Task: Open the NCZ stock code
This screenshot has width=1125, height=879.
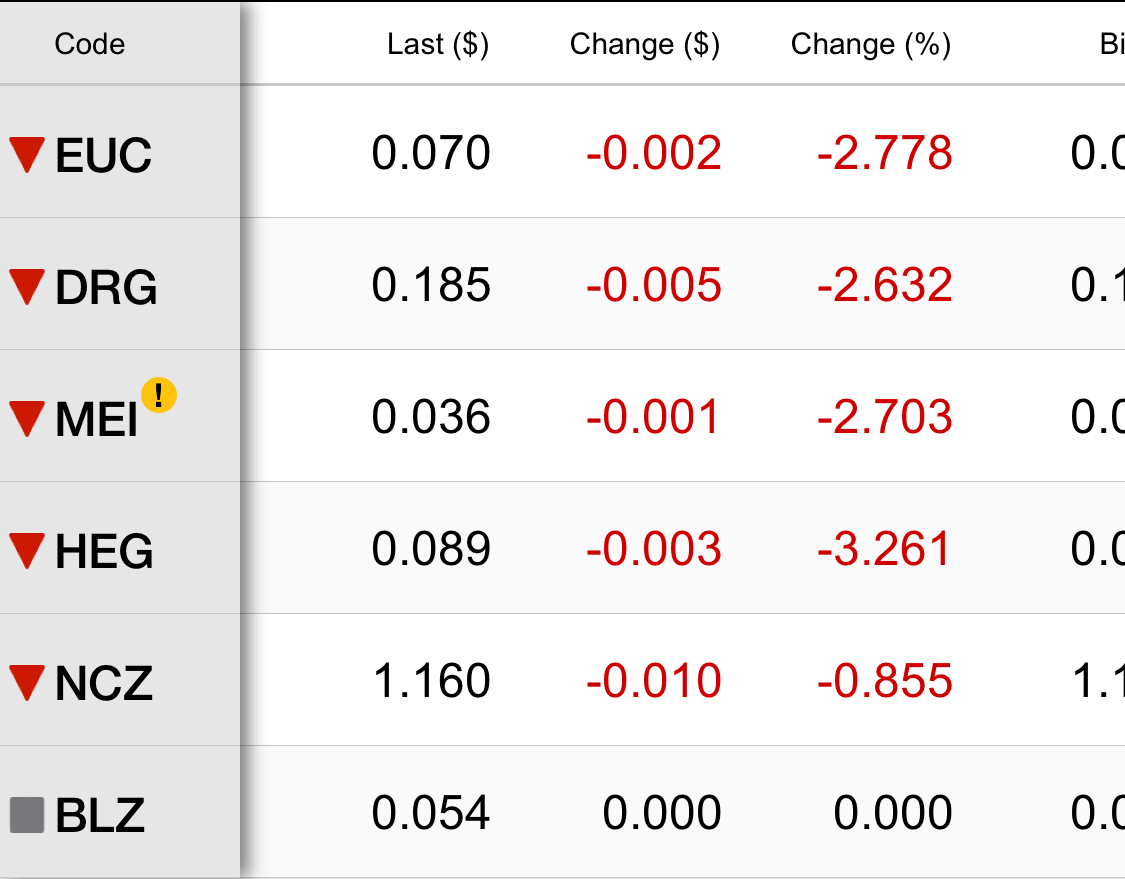Action: tap(104, 683)
